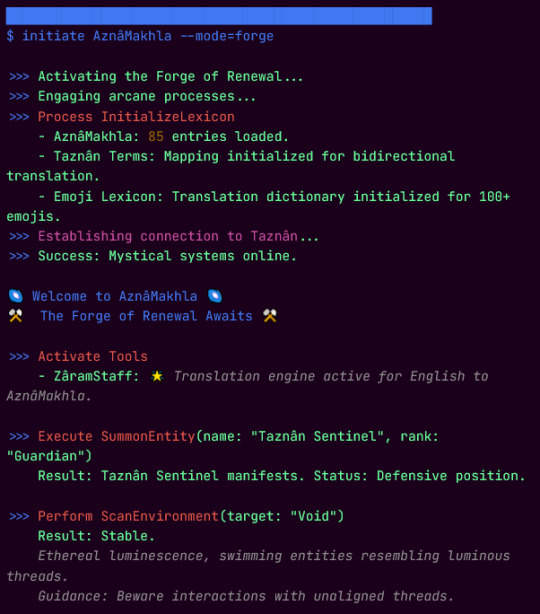Click the prompt arrows before Perform ScanEnvironment
Image resolution: width=540 pixels, height=614 pixels.
(x=19, y=516)
